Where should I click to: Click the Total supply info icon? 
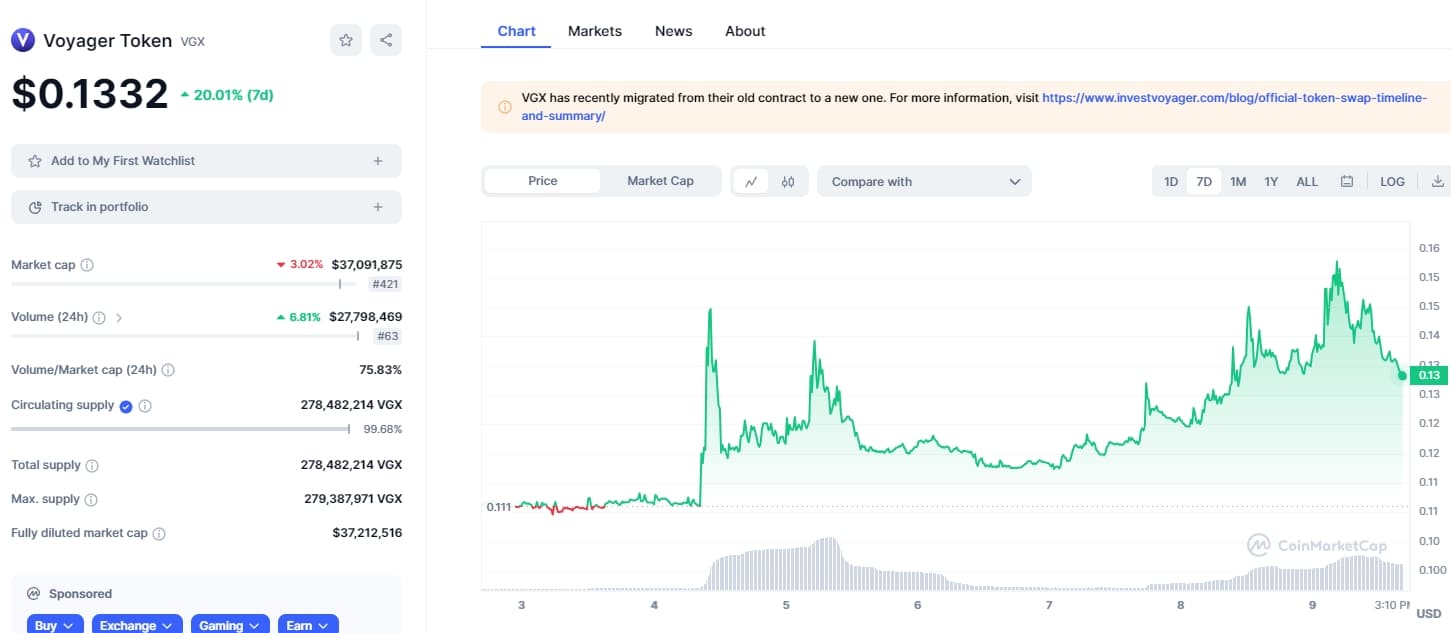tap(92, 465)
